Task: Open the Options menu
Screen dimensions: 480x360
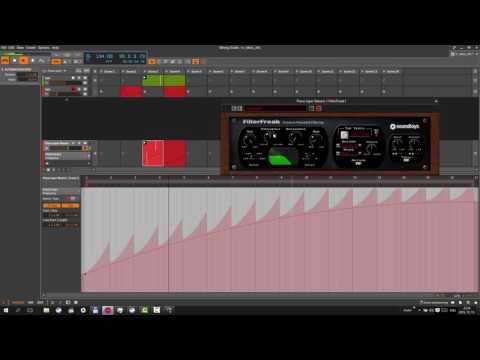Action: click(44, 48)
